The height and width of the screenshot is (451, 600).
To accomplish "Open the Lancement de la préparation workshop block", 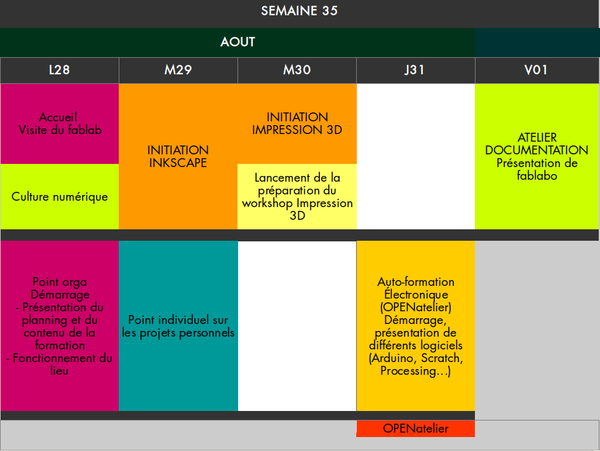I will click(x=297, y=195).
